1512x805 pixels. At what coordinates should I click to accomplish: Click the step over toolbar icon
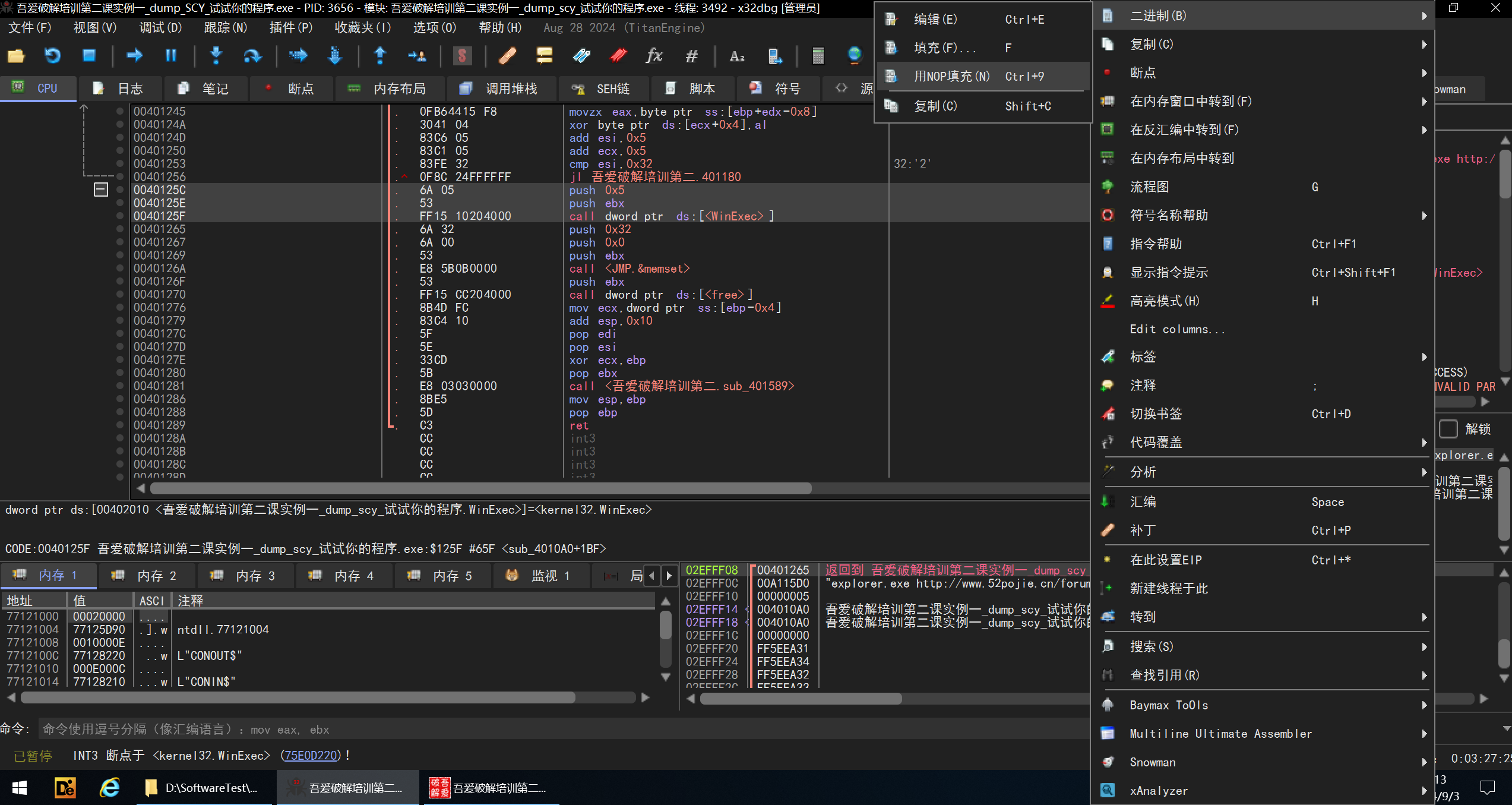[252, 56]
